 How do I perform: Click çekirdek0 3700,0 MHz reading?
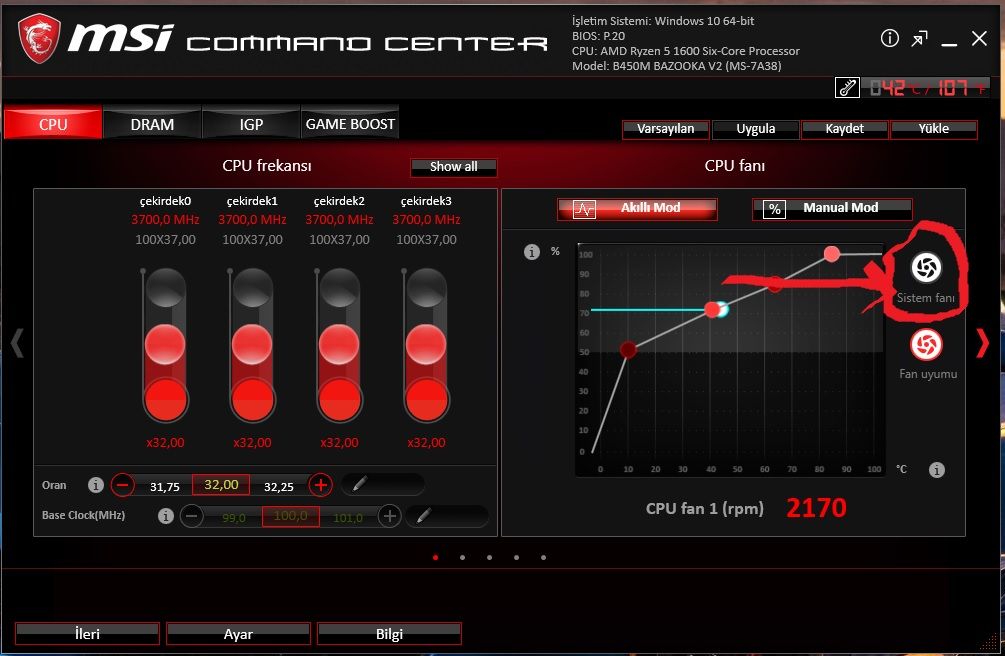pos(165,219)
